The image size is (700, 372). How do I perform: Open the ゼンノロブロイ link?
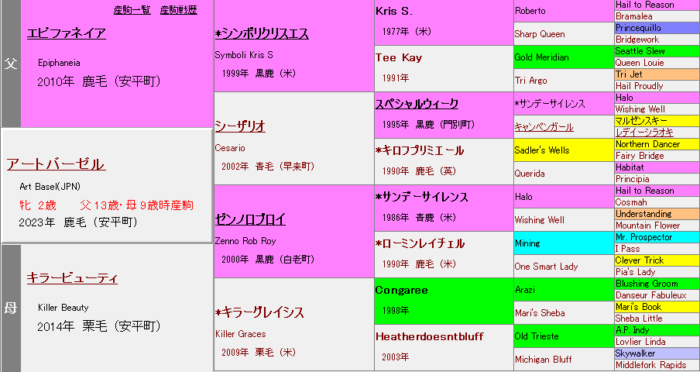250,220
